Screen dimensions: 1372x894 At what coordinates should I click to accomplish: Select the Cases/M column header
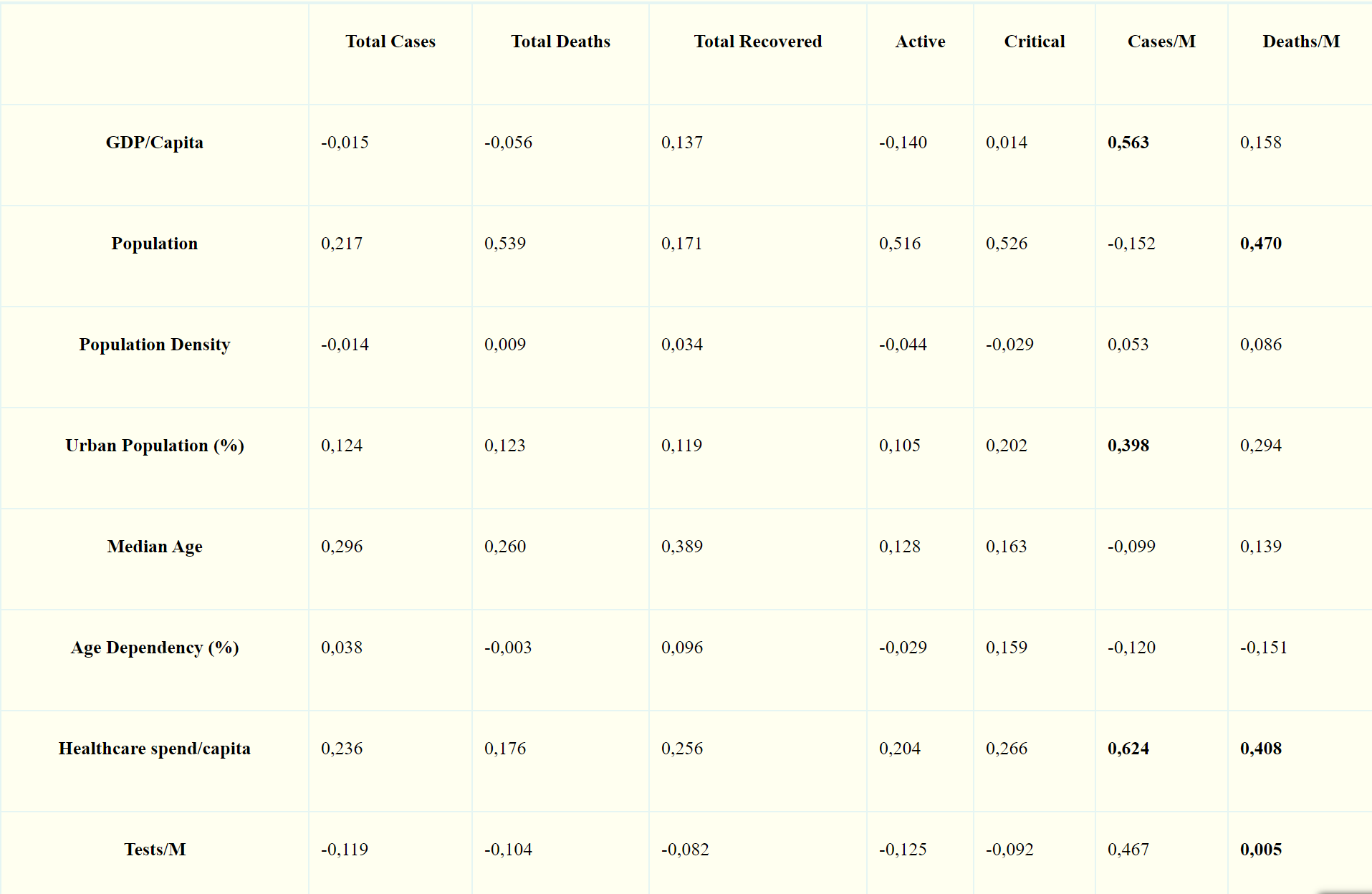(1161, 42)
